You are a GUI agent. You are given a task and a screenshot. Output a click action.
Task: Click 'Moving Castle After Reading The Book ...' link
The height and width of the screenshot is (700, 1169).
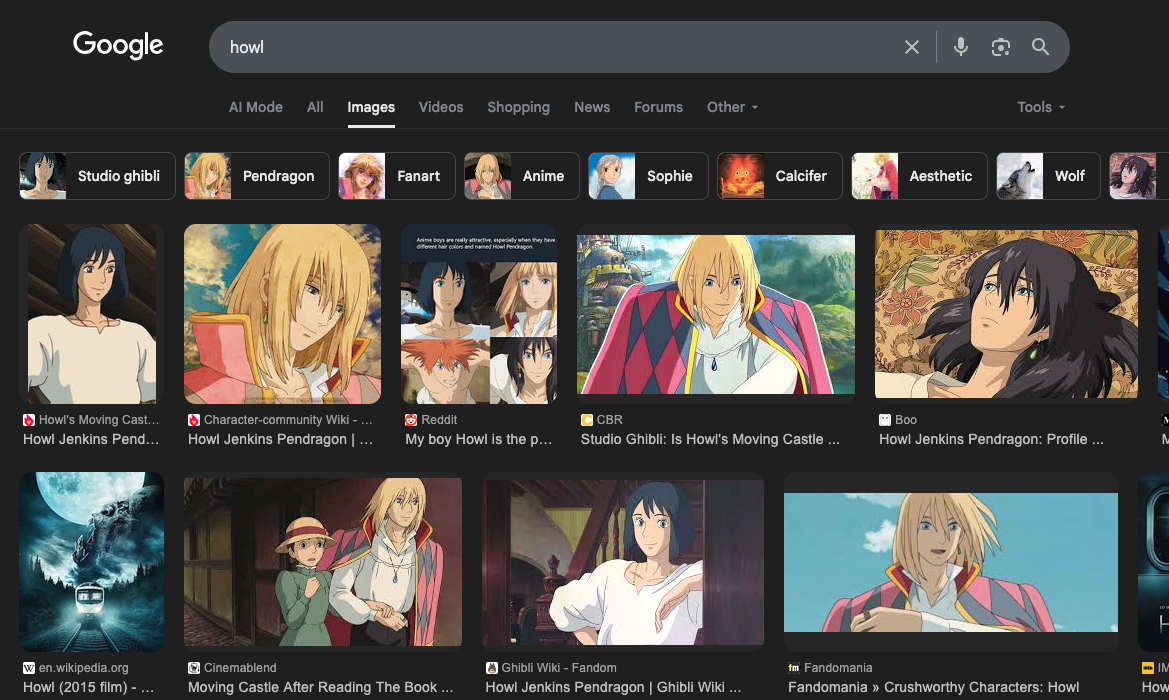tap(321, 687)
